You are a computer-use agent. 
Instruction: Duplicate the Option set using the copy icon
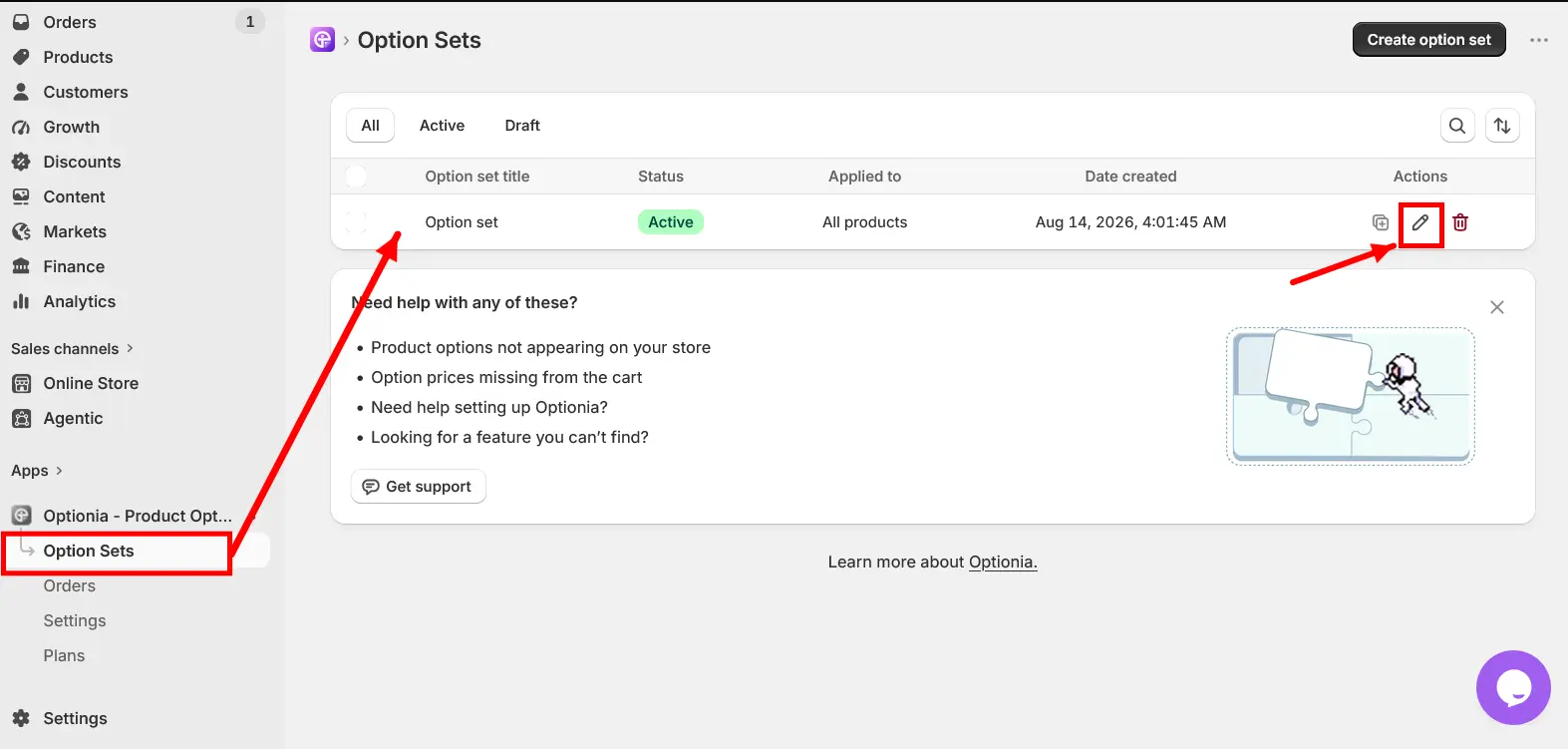[x=1381, y=222]
